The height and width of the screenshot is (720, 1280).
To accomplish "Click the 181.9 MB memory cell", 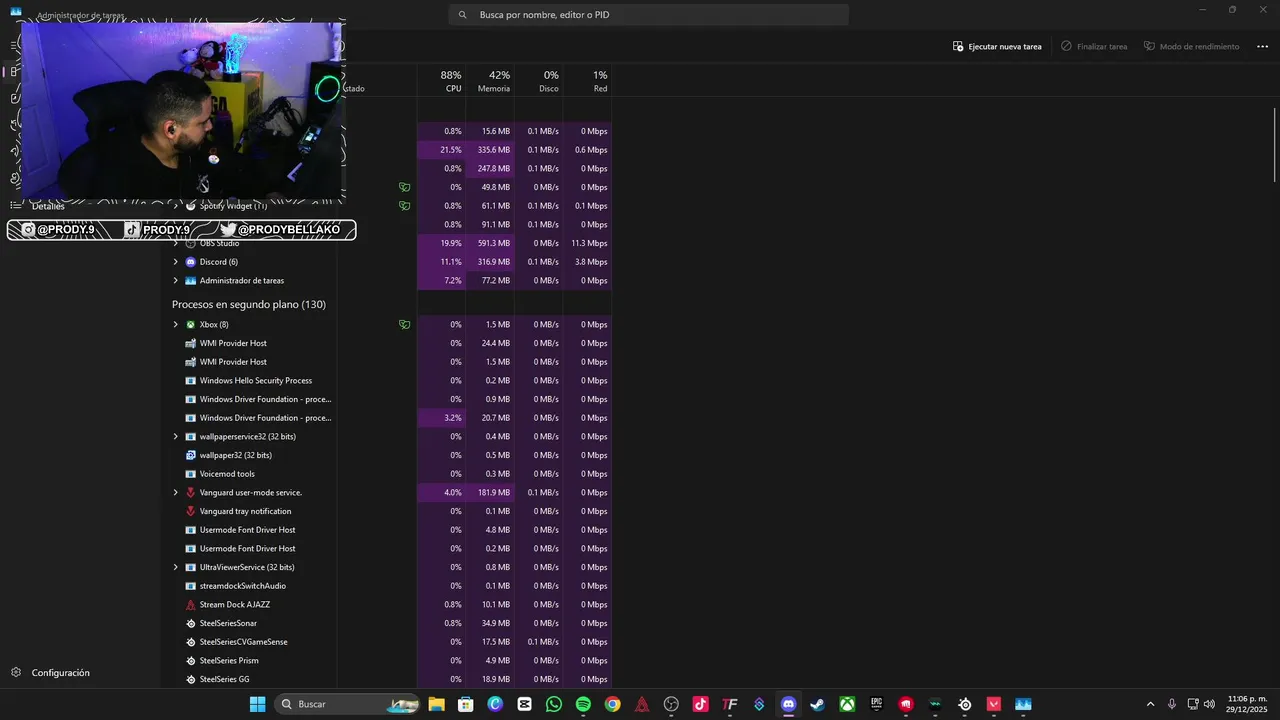I will [490, 493].
